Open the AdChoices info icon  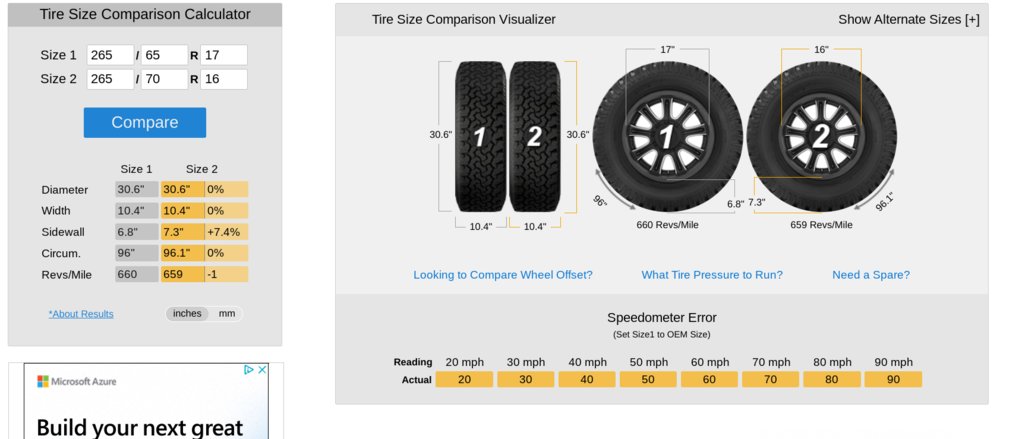point(248,369)
